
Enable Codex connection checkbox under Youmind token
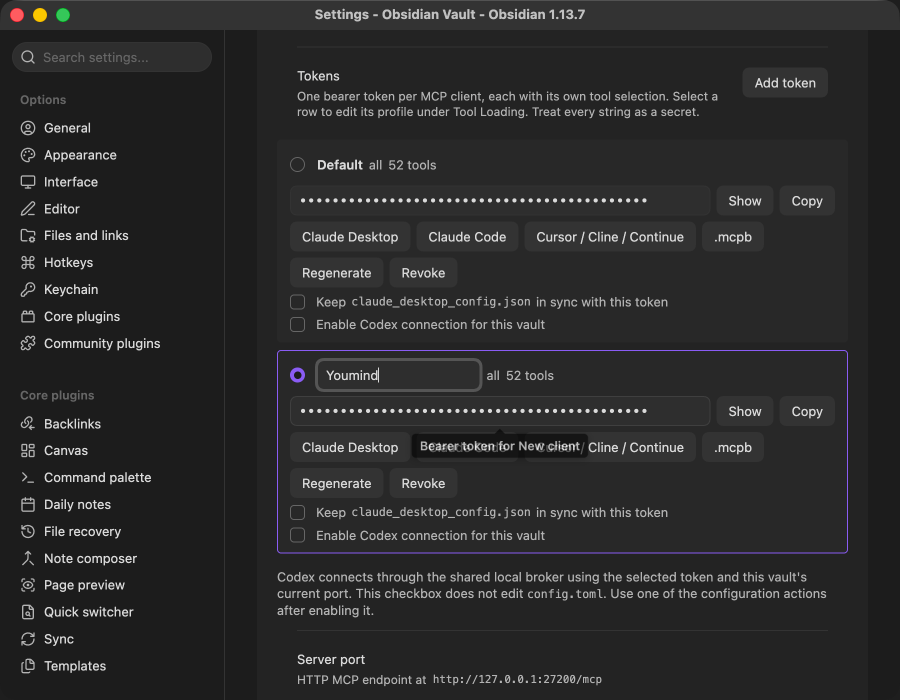(297, 535)
